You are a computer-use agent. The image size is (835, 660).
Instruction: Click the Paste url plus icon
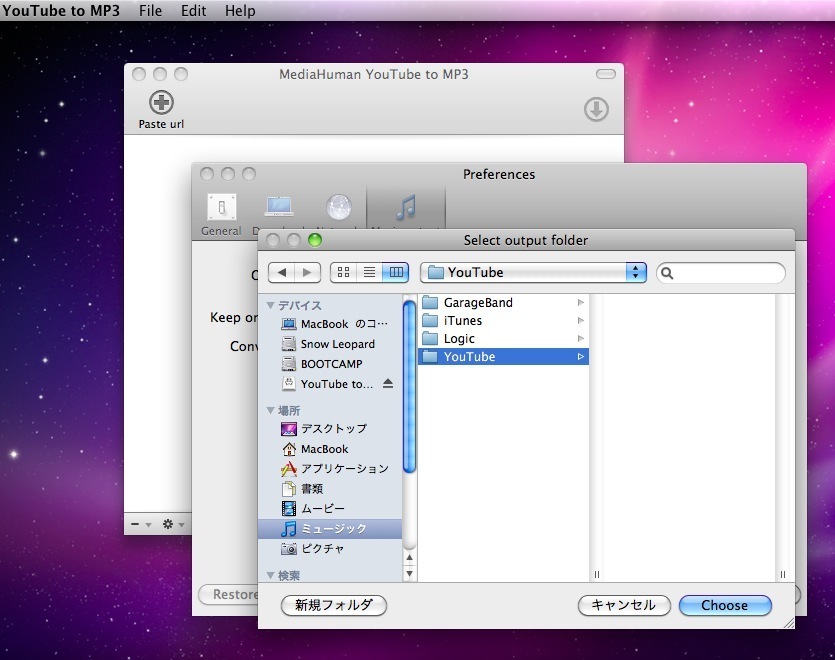pyautogui.click(x=161, y=102)
